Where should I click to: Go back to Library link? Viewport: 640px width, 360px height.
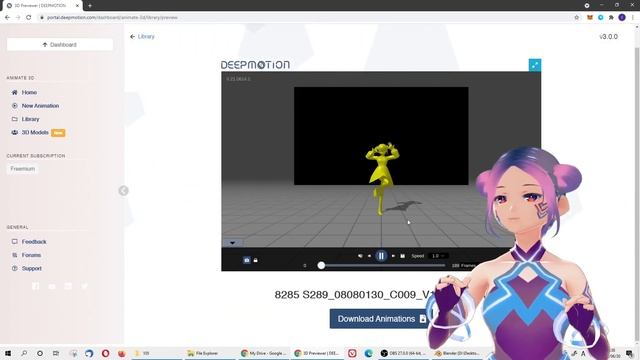click(x=142, y=36)
